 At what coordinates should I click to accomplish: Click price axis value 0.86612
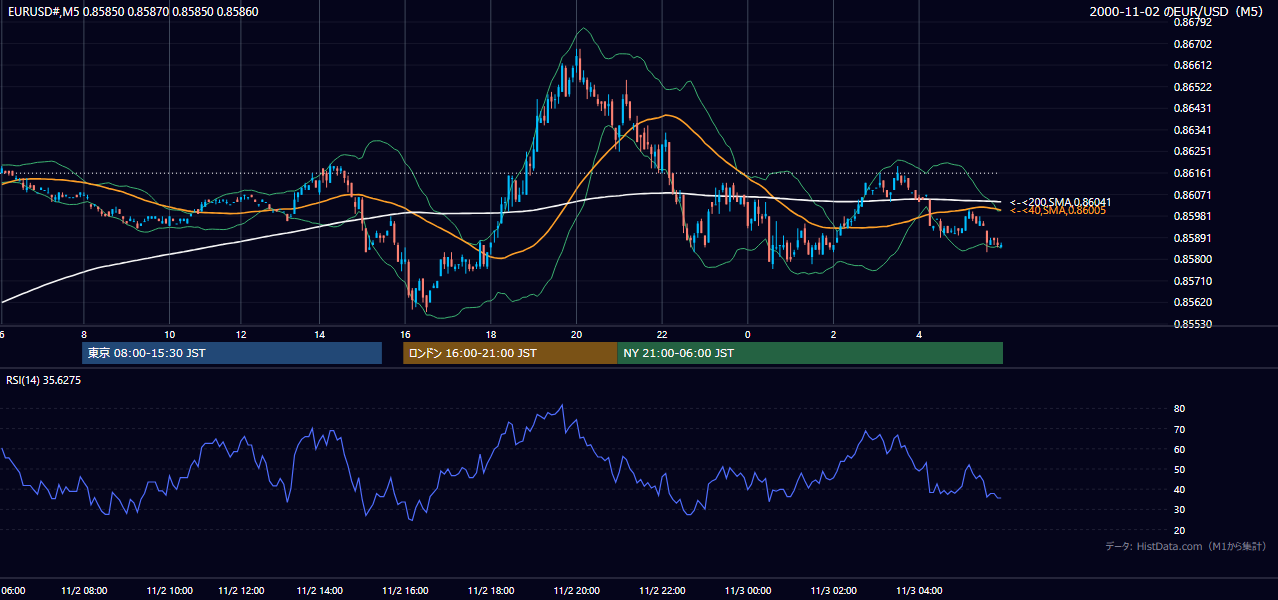[x=1192, y=65]
